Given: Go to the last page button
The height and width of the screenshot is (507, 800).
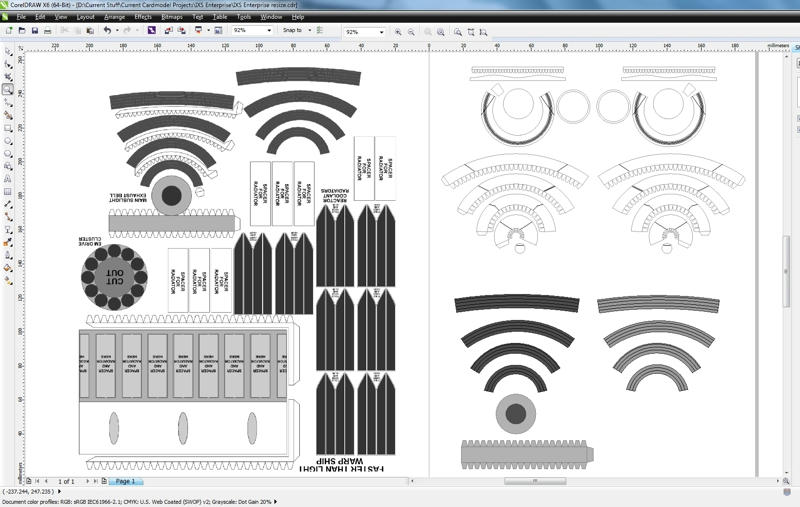Looking at the screenshot, I should 95,481.
